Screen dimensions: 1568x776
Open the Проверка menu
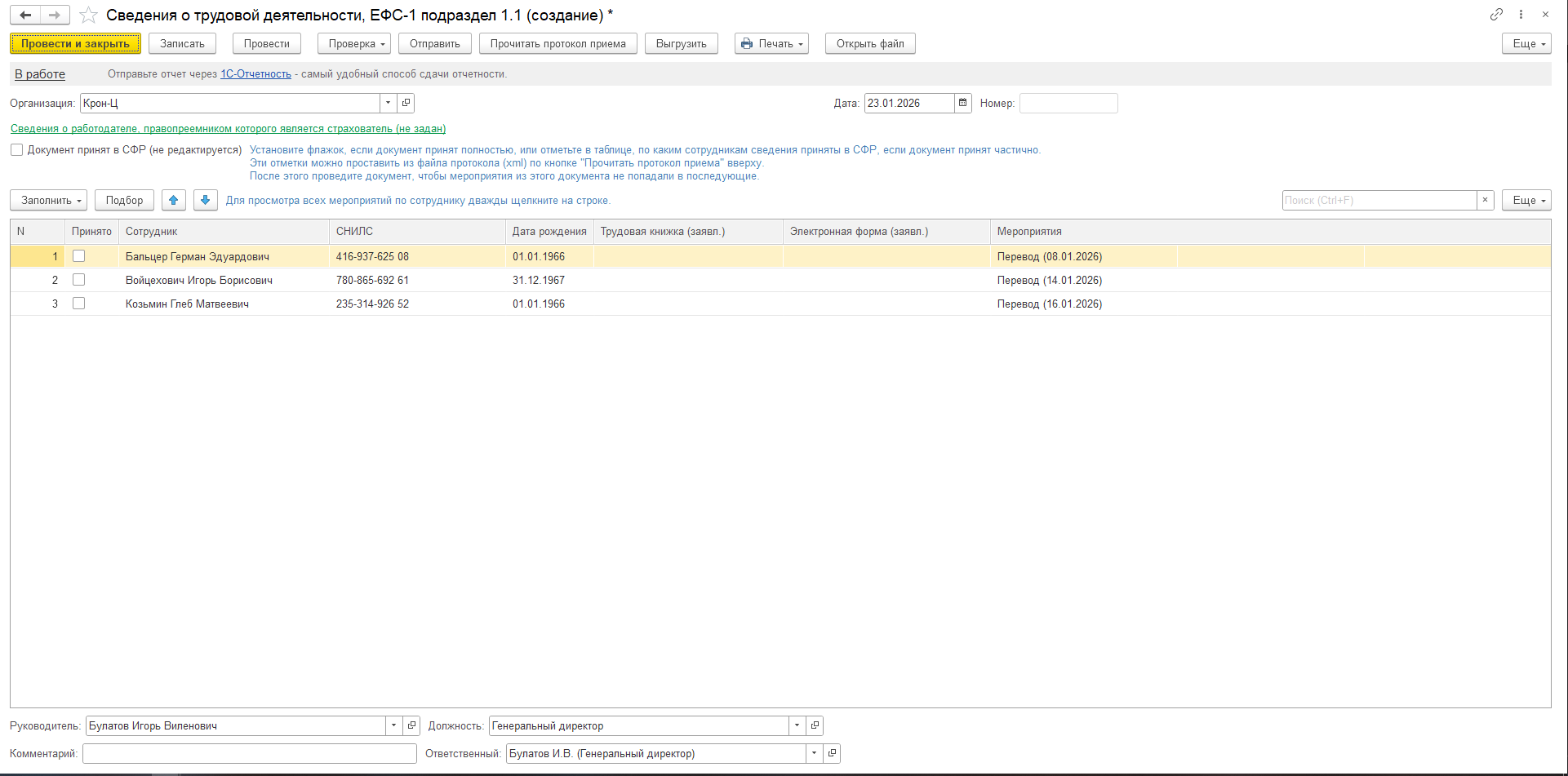tap(353, 44)
